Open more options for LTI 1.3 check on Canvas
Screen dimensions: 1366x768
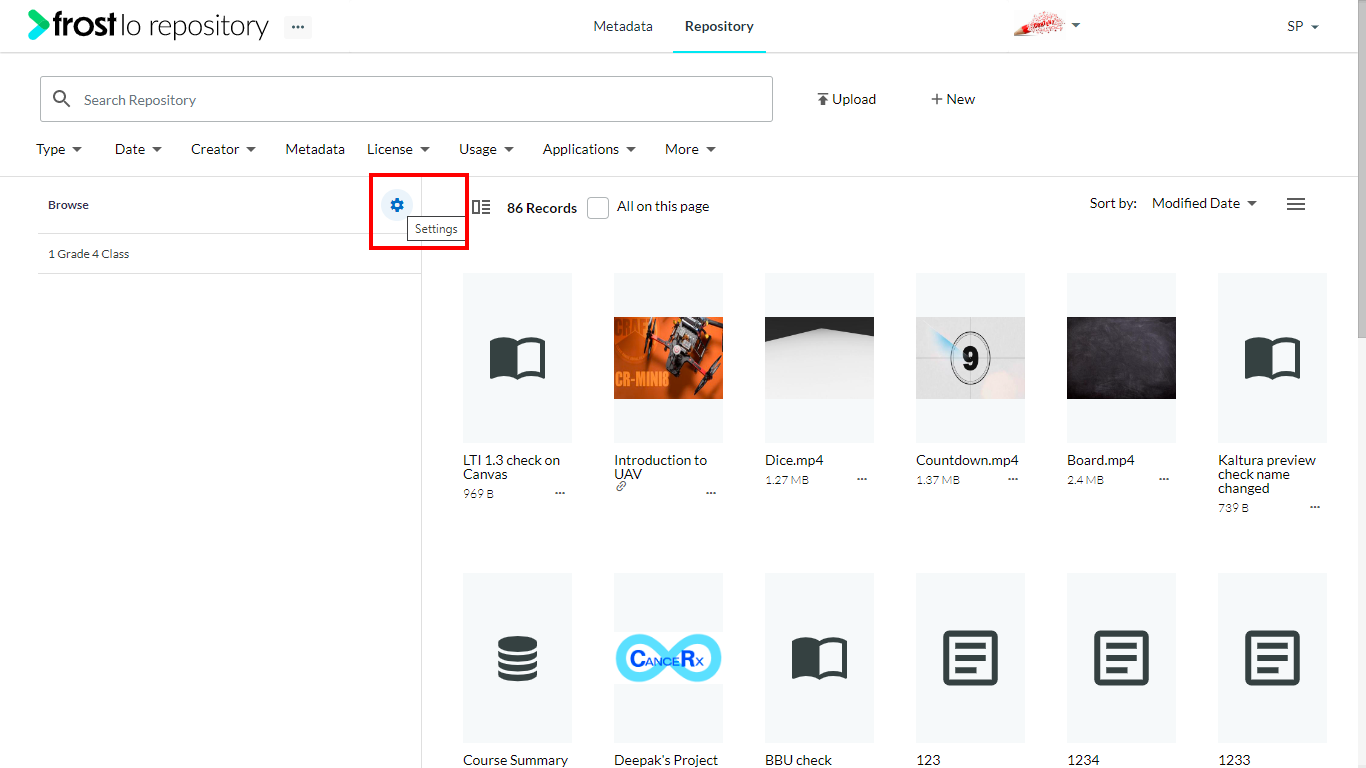pyautogui.click(x=560, y=494)
